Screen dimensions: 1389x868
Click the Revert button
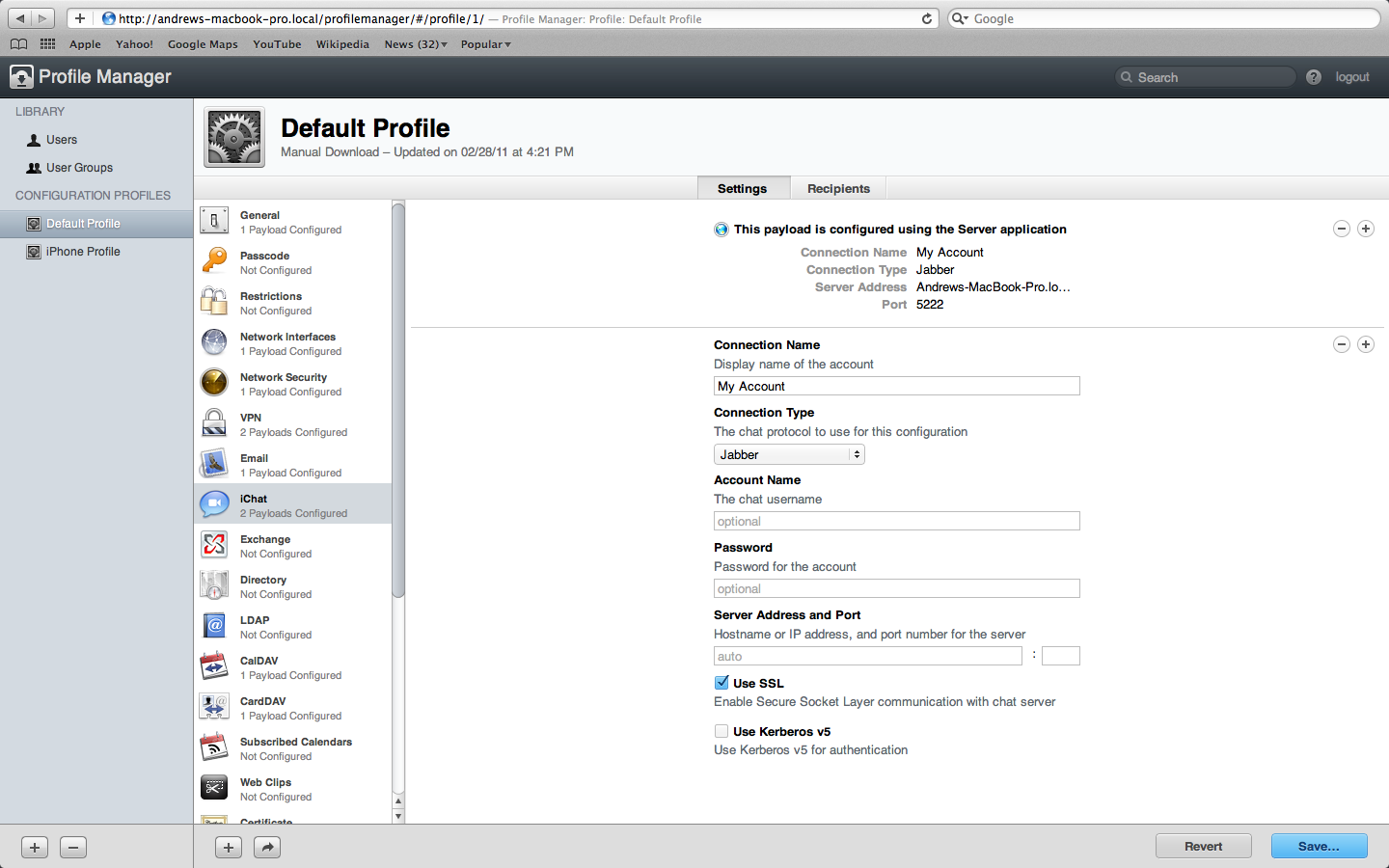(x=1203, y=846)
